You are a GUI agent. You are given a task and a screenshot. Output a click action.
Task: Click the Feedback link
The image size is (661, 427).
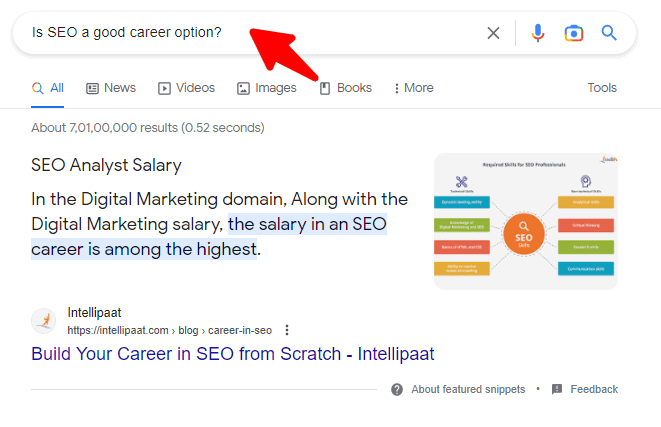(594, 389)
